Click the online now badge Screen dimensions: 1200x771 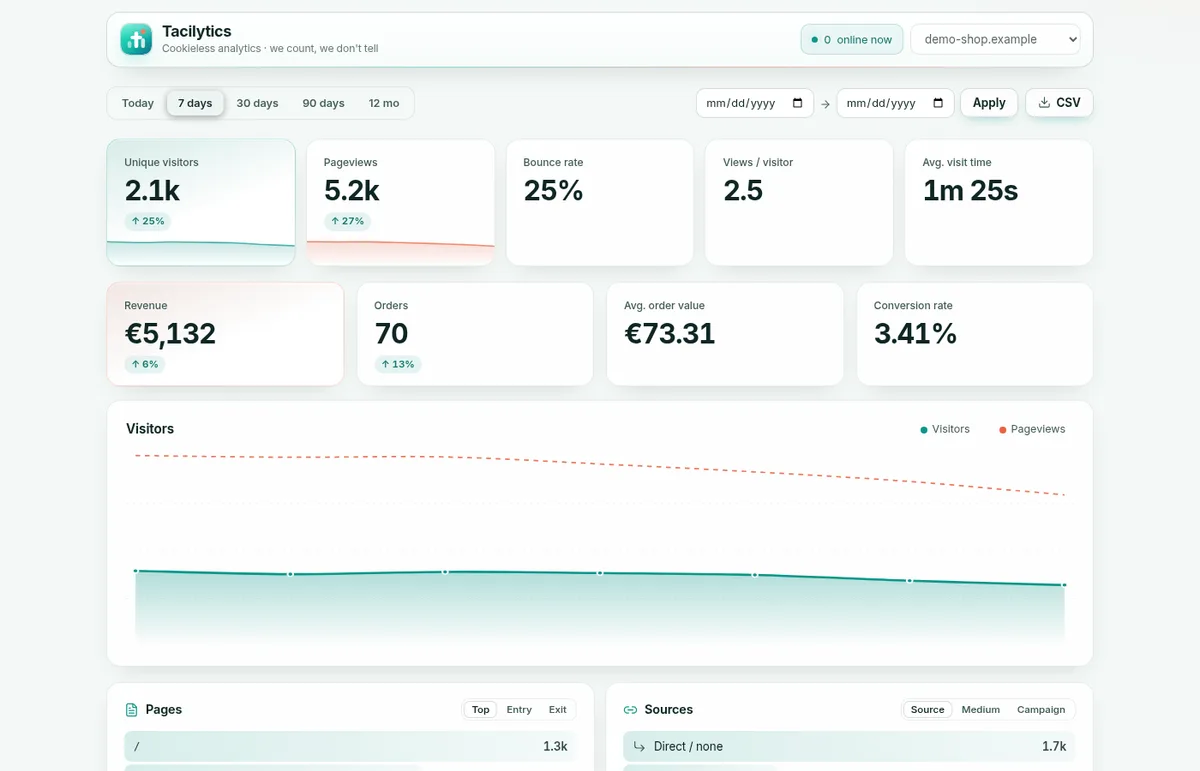[852, 40]
